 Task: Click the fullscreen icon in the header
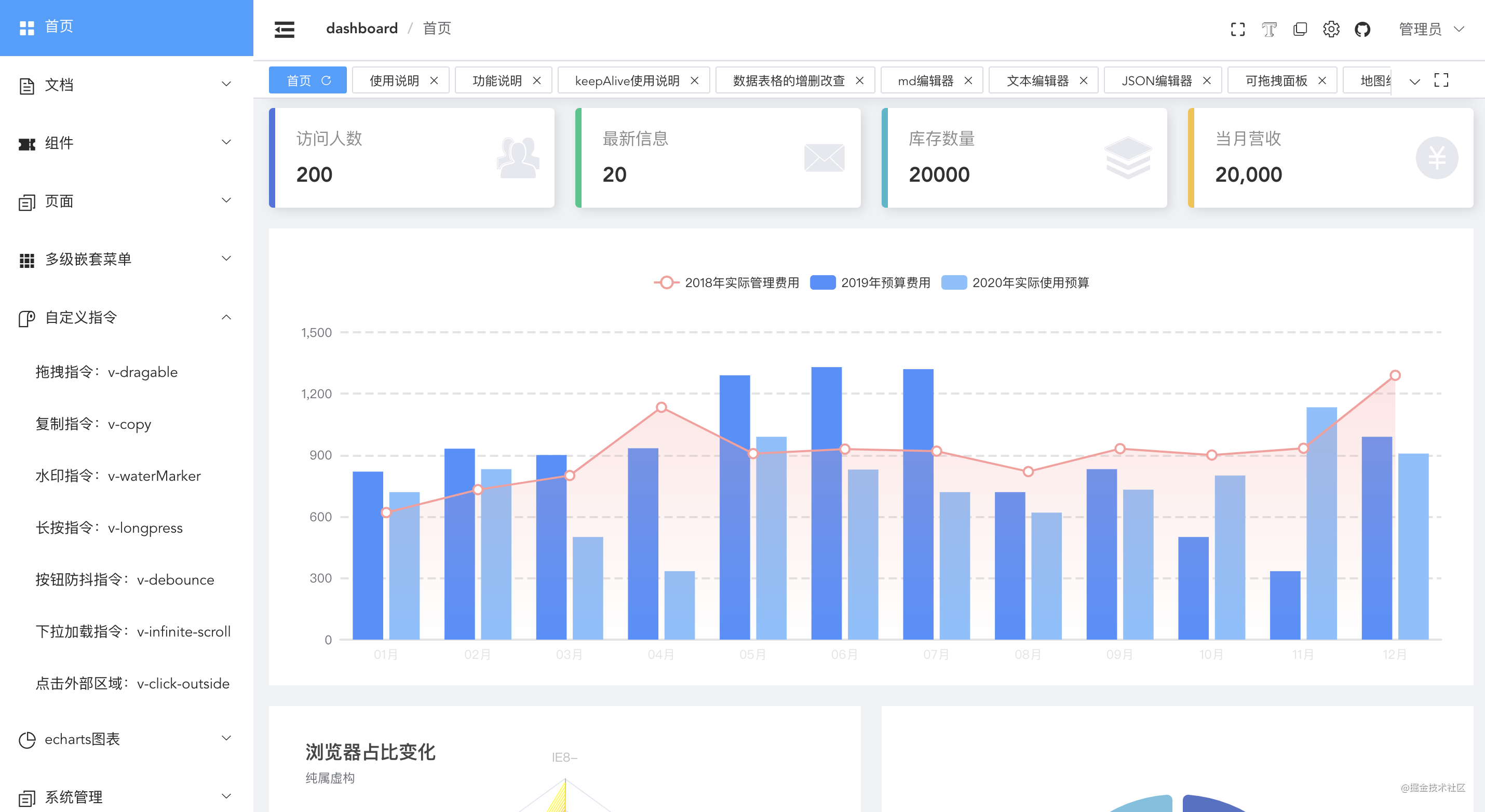1238,29
